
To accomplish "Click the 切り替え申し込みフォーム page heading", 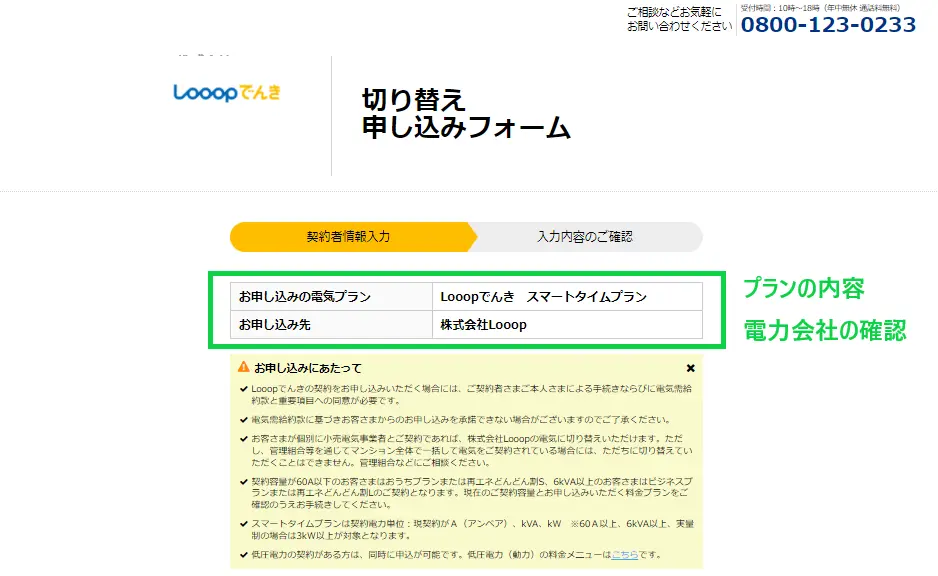I will click(x=466, y=114).
